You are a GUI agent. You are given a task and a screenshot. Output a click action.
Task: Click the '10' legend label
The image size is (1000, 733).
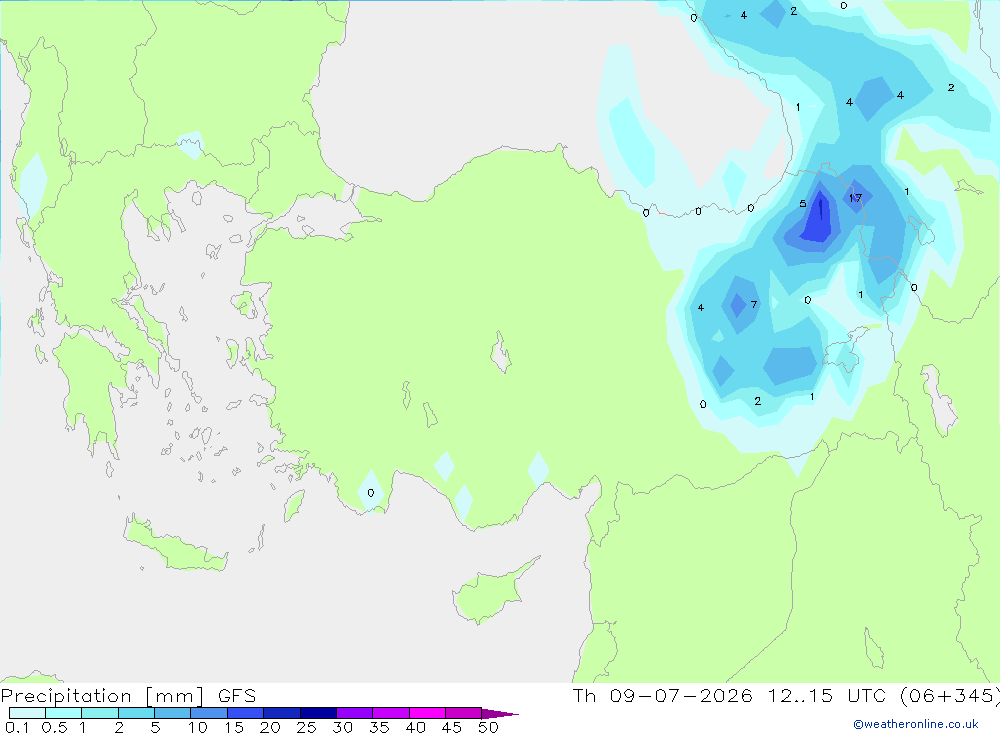point(198,727)
